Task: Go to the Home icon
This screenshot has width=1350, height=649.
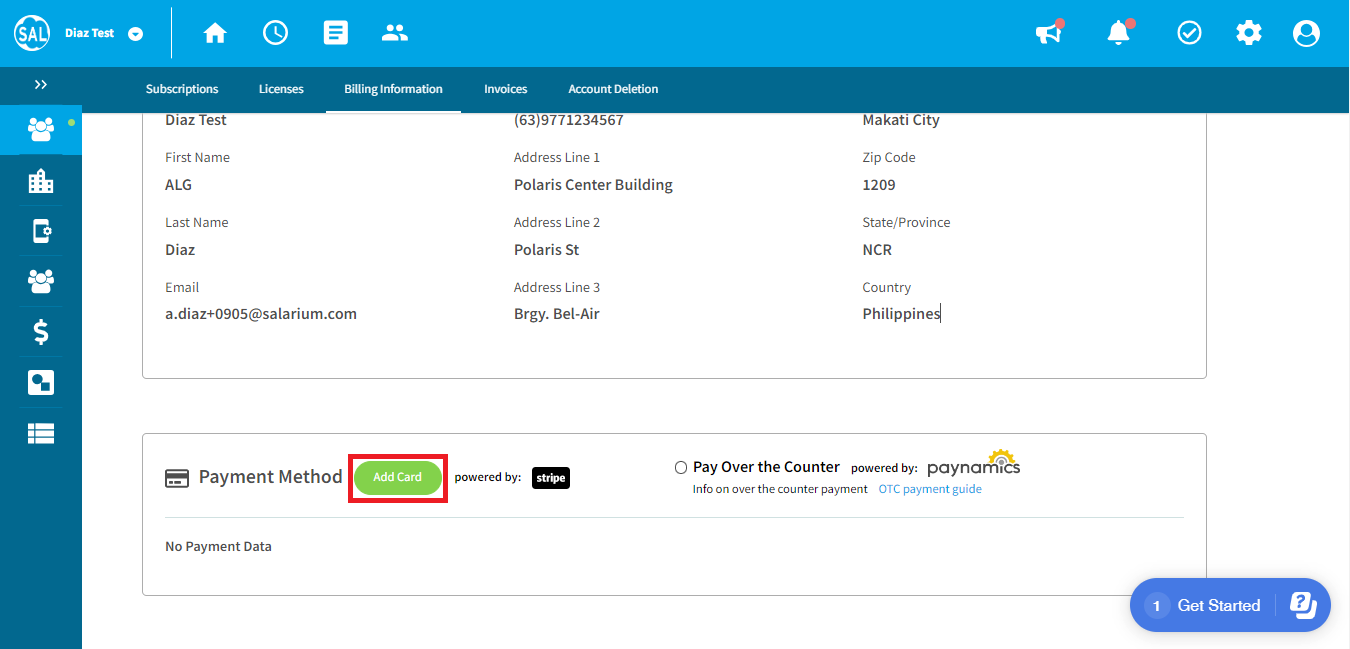Action: click(215, 33)
